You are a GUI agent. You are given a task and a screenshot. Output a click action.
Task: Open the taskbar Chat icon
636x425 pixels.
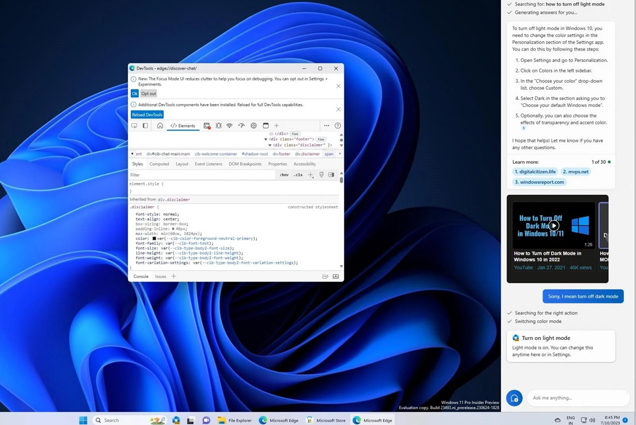(x=206, y=420)
